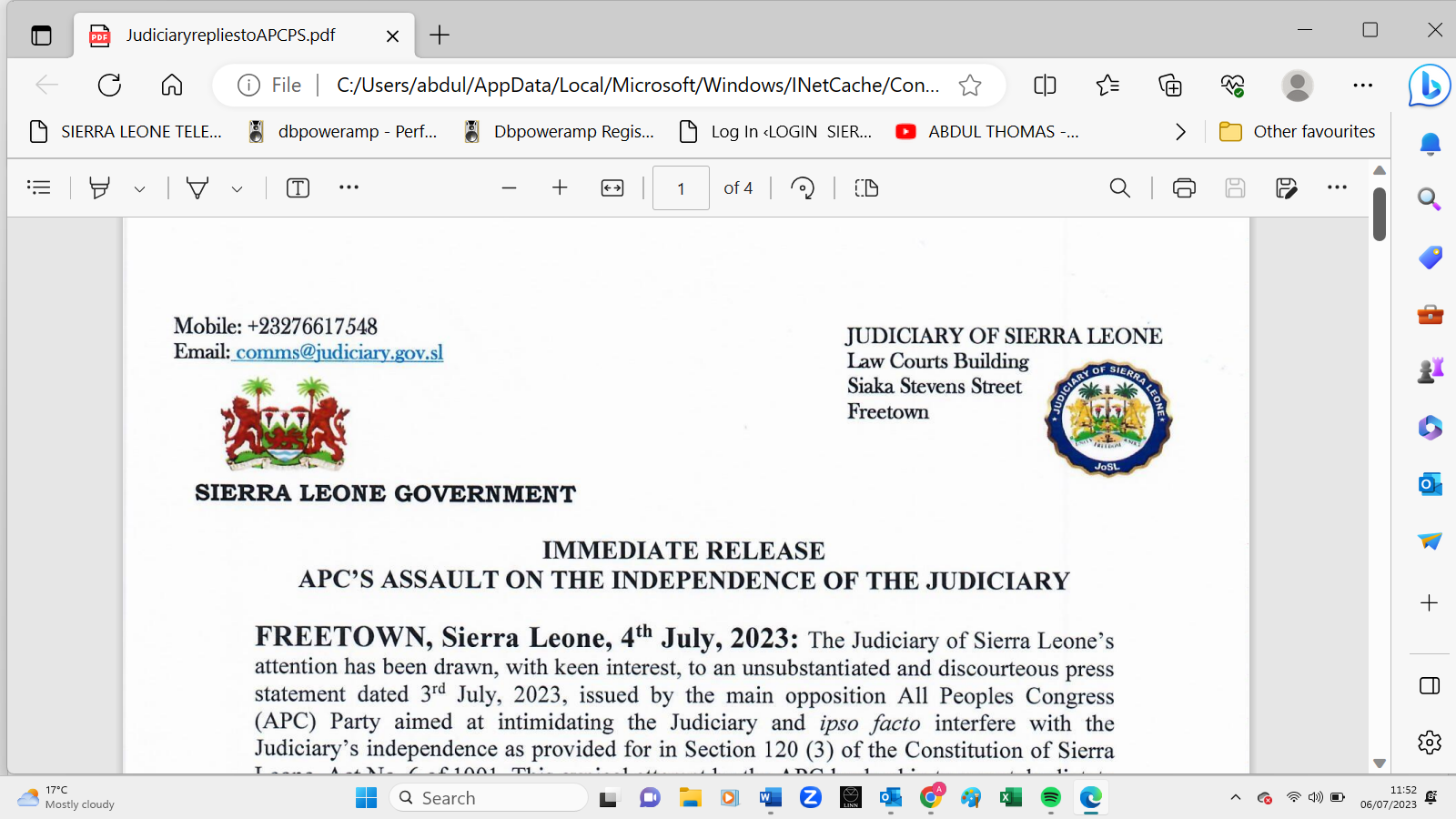Zoom out of the PDF

509,187
